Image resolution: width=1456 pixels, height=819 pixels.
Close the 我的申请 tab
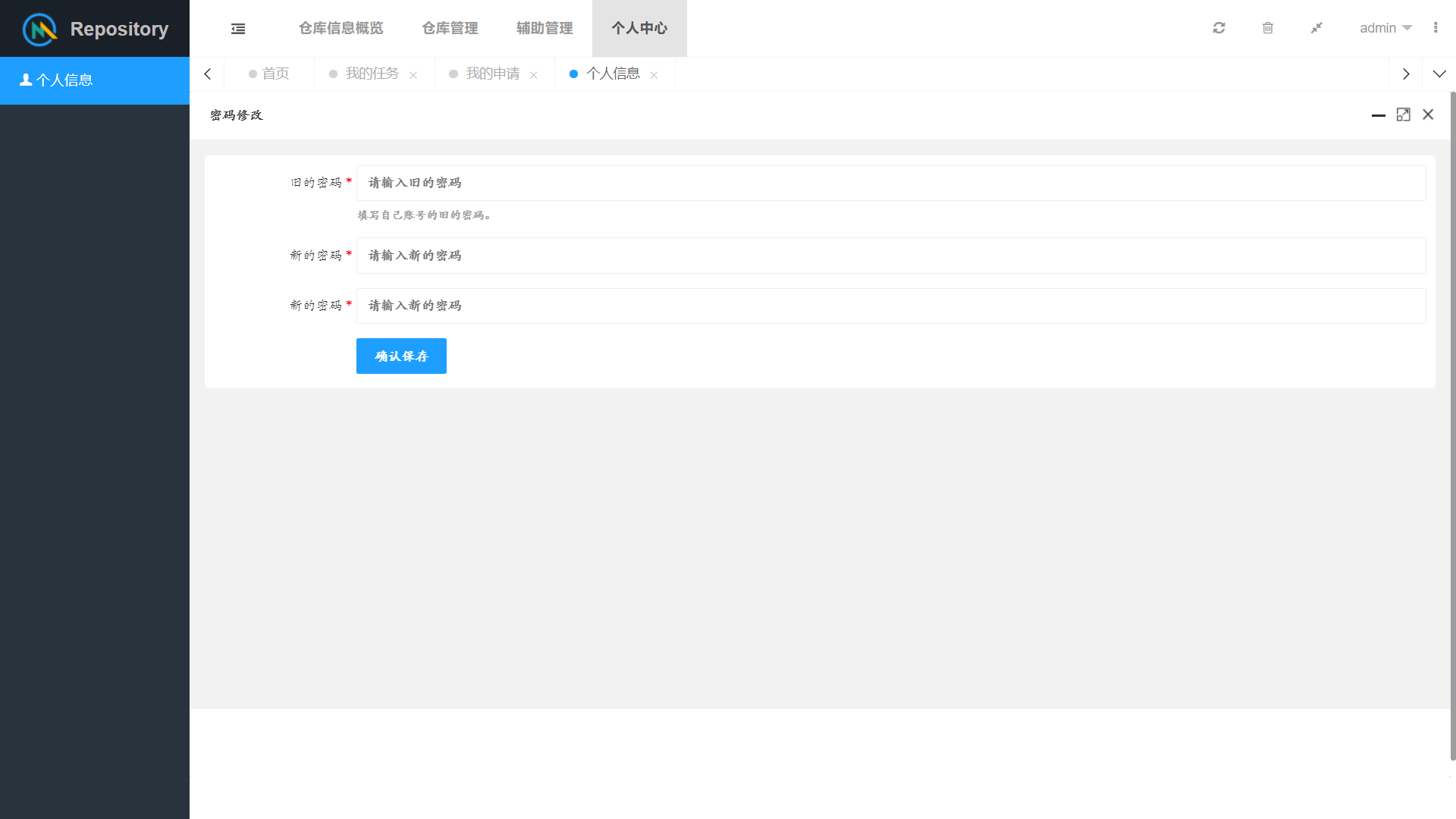[534, 75]
